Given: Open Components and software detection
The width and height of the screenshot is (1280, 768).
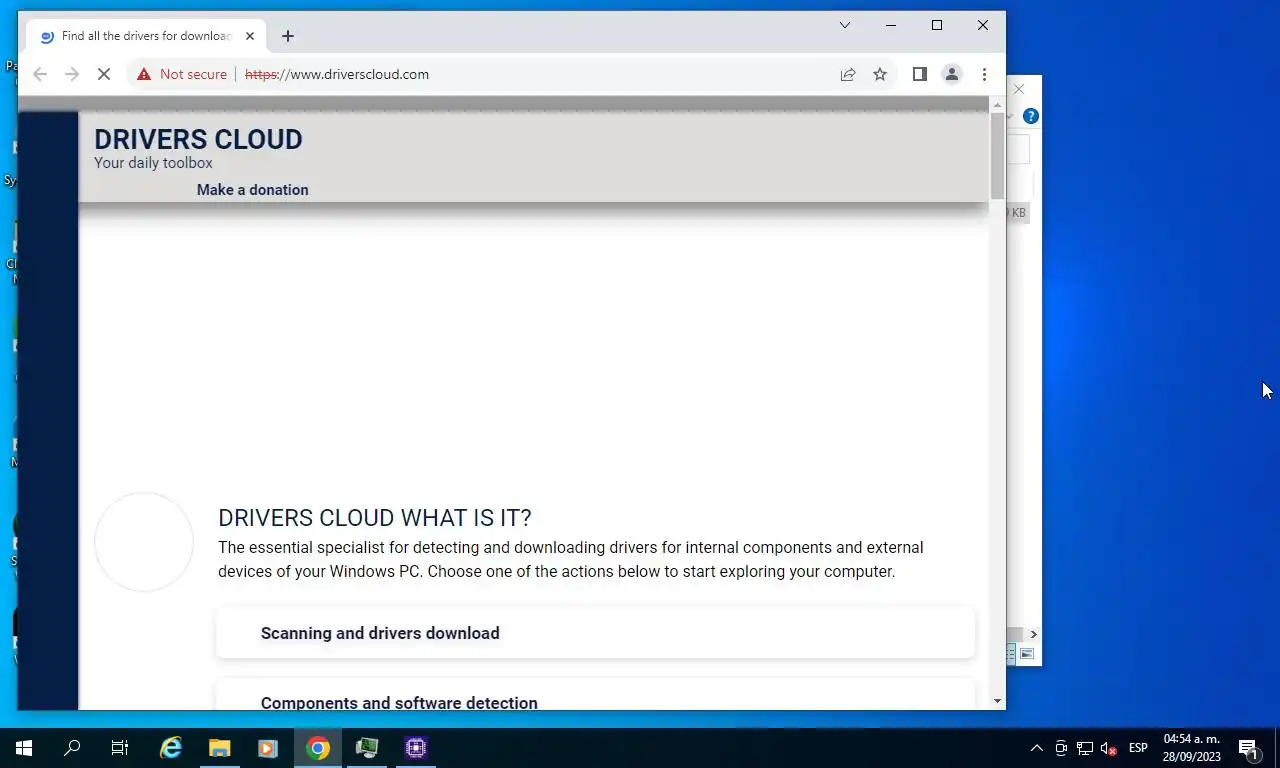Looking at the screenshot, I should point(595,695).
